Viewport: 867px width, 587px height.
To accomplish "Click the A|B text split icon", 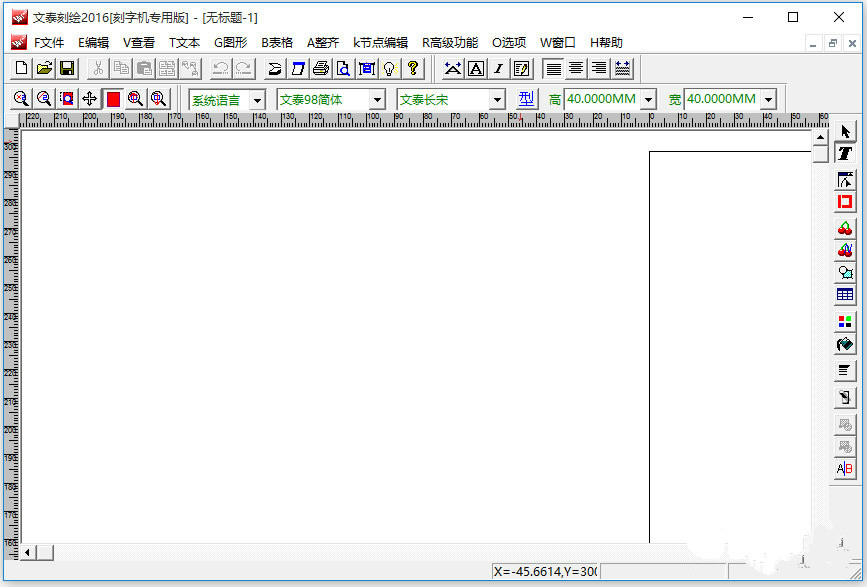I will (845, 469).
